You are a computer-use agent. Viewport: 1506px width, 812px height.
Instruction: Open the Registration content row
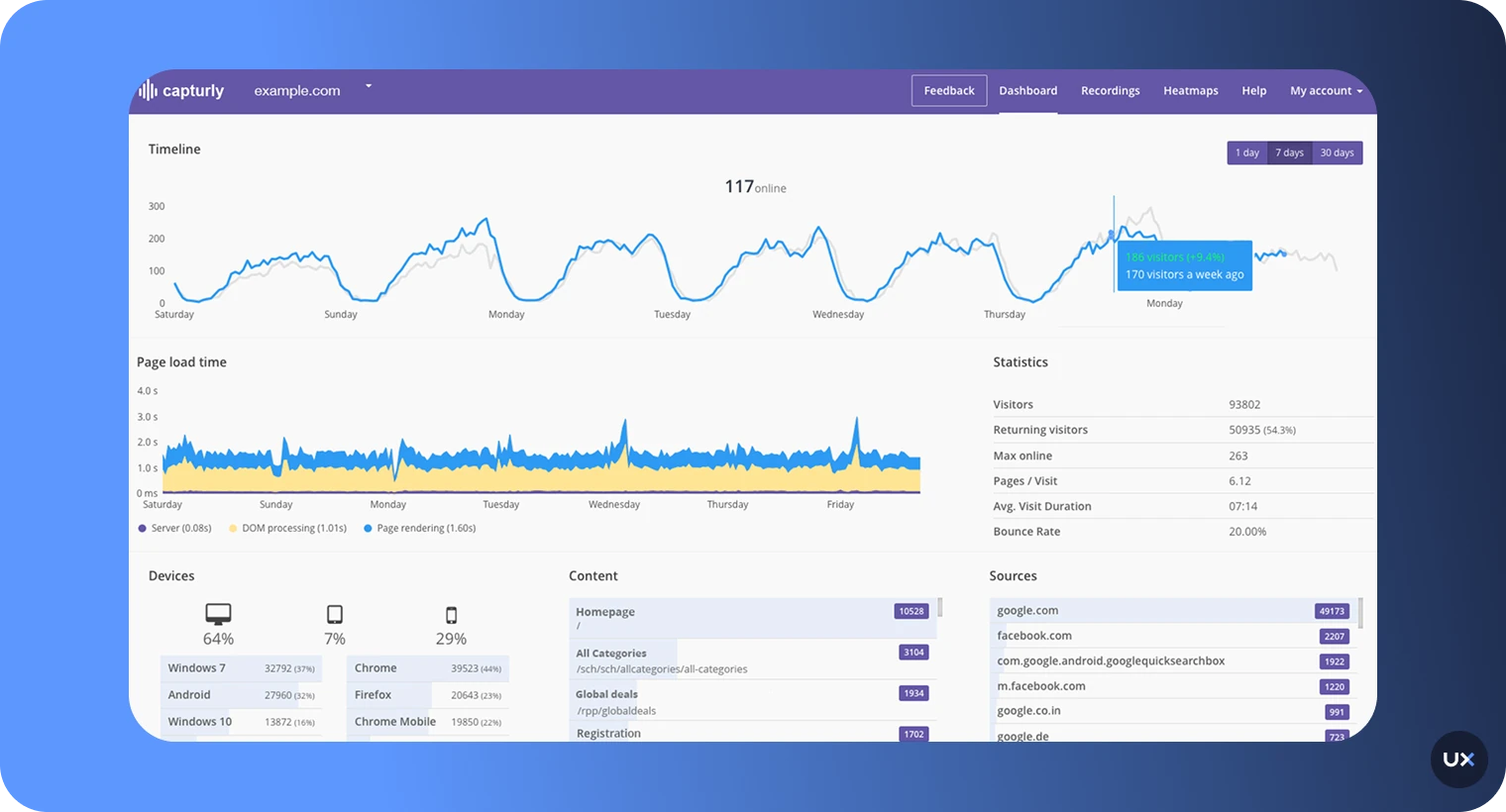753,734
